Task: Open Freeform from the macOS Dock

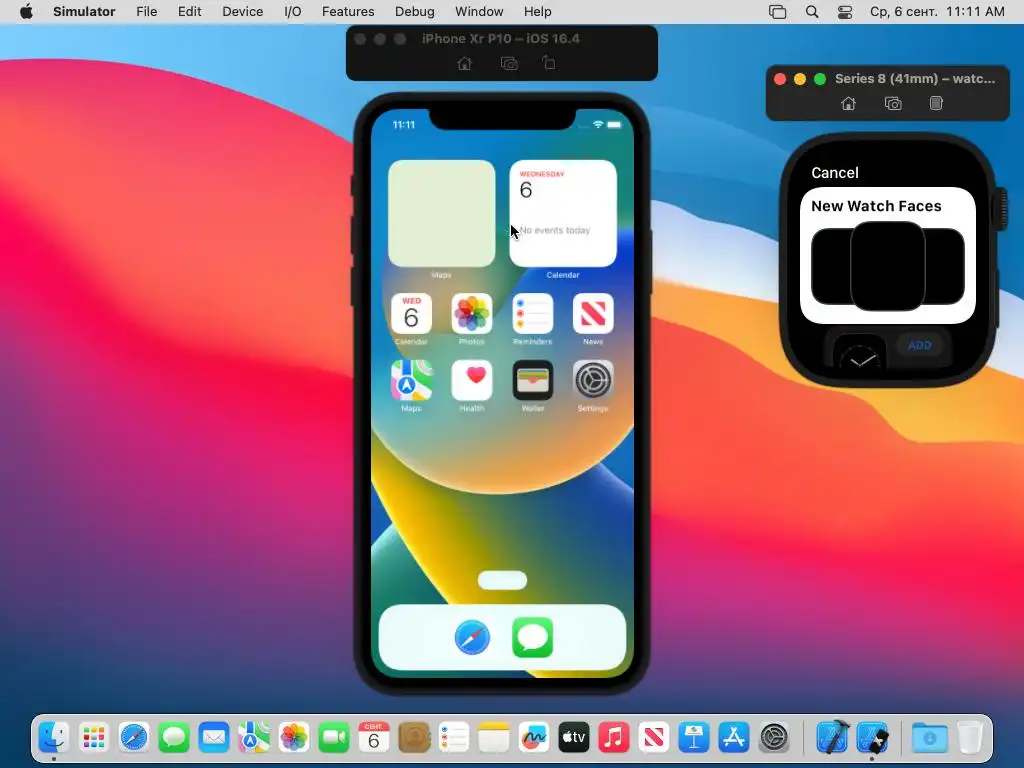Action: point(534,738)
